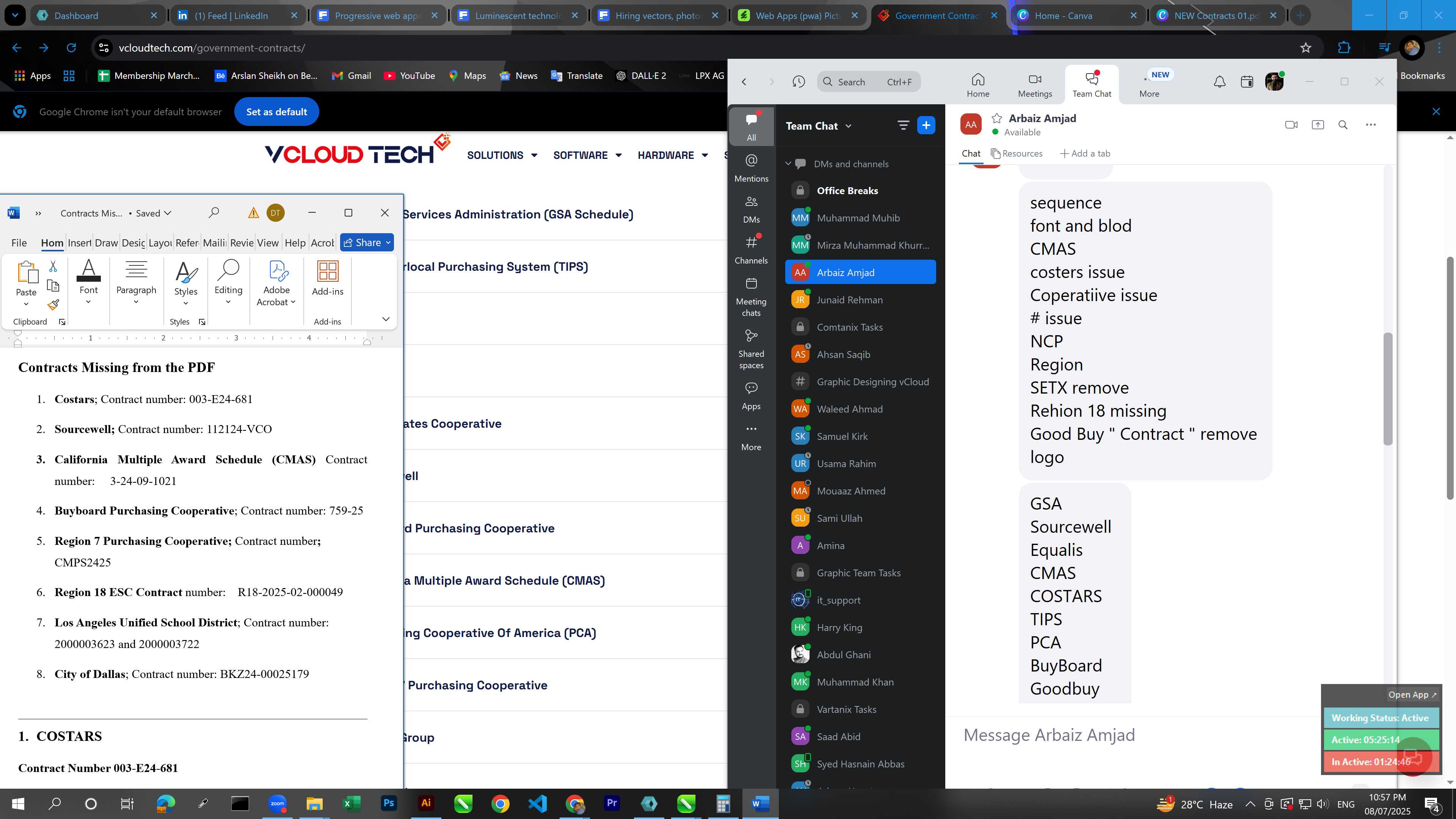Image resolution: width=1456 pixels, height=819 pixels.
Task: Open the Junaid Rehman chat
Action: click(860, 300)
